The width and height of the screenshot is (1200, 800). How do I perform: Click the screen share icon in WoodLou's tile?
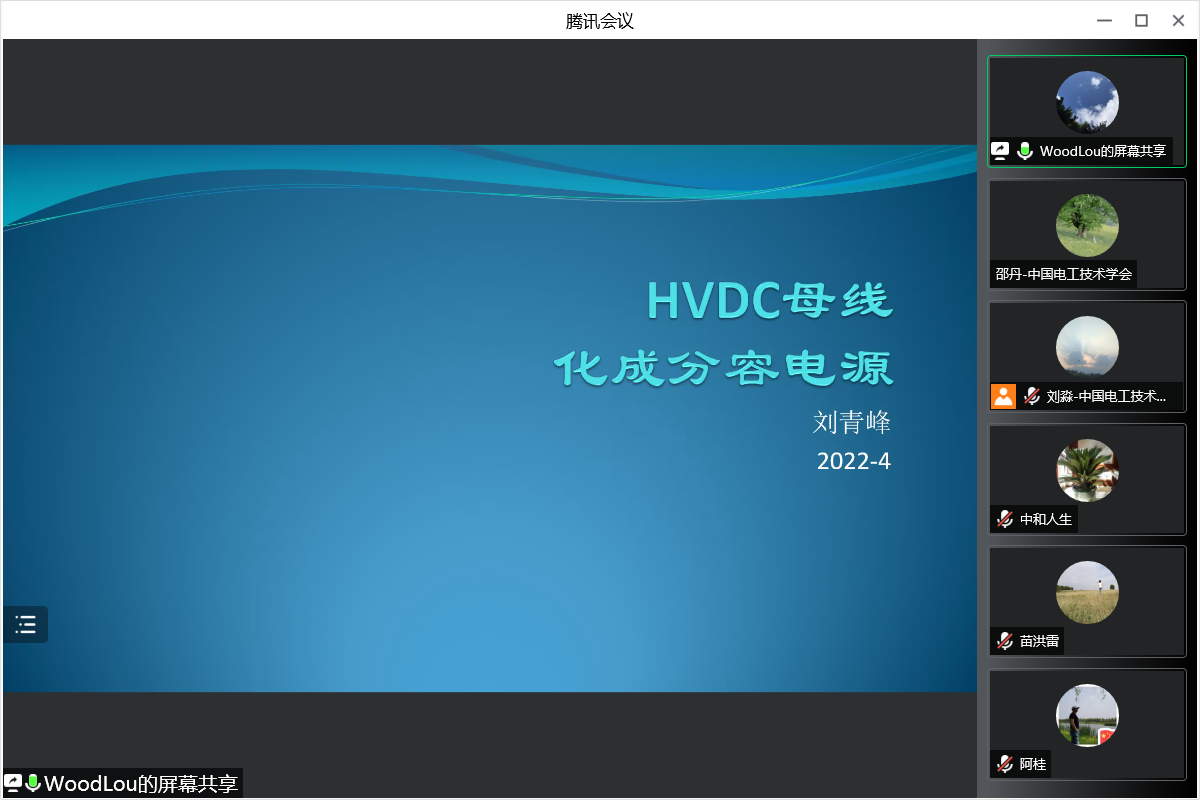click(1000, 151)
